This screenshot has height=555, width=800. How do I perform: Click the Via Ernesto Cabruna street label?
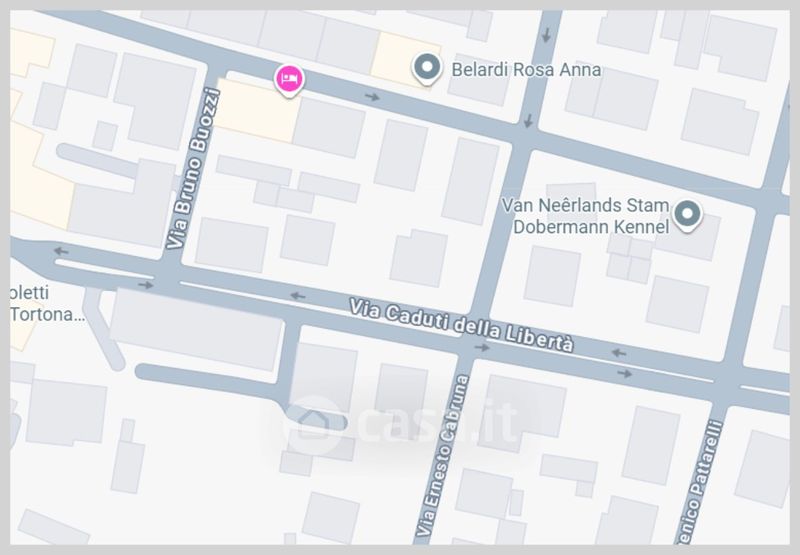coord(442,456)
